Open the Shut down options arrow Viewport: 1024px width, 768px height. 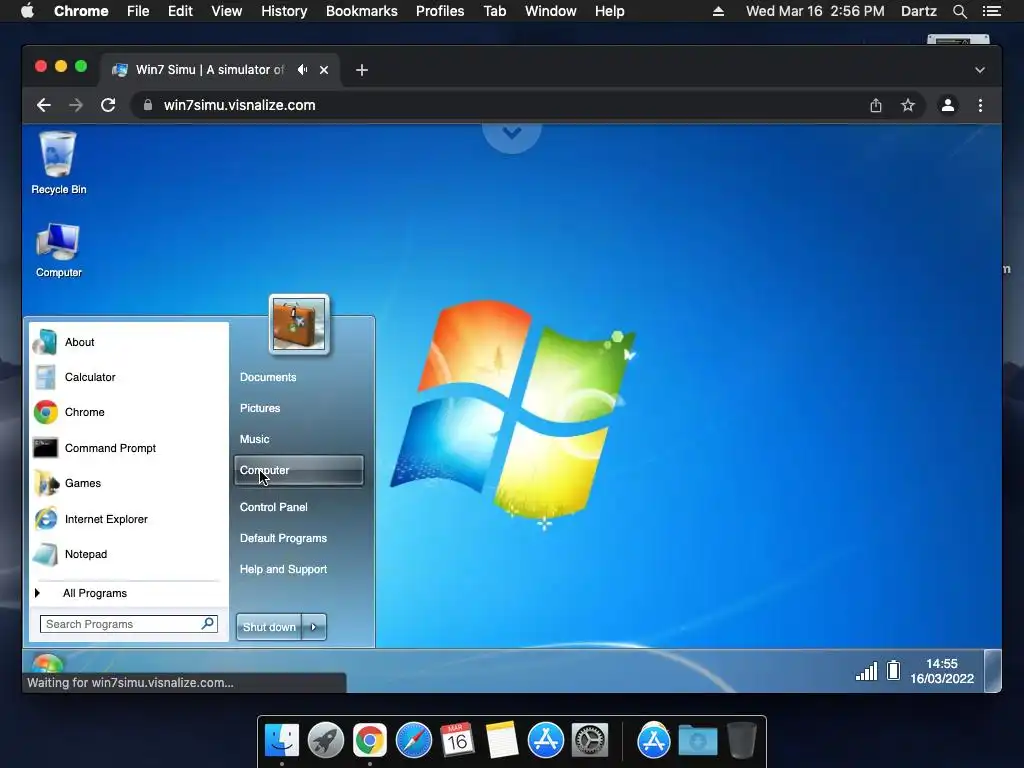(313, 627)
